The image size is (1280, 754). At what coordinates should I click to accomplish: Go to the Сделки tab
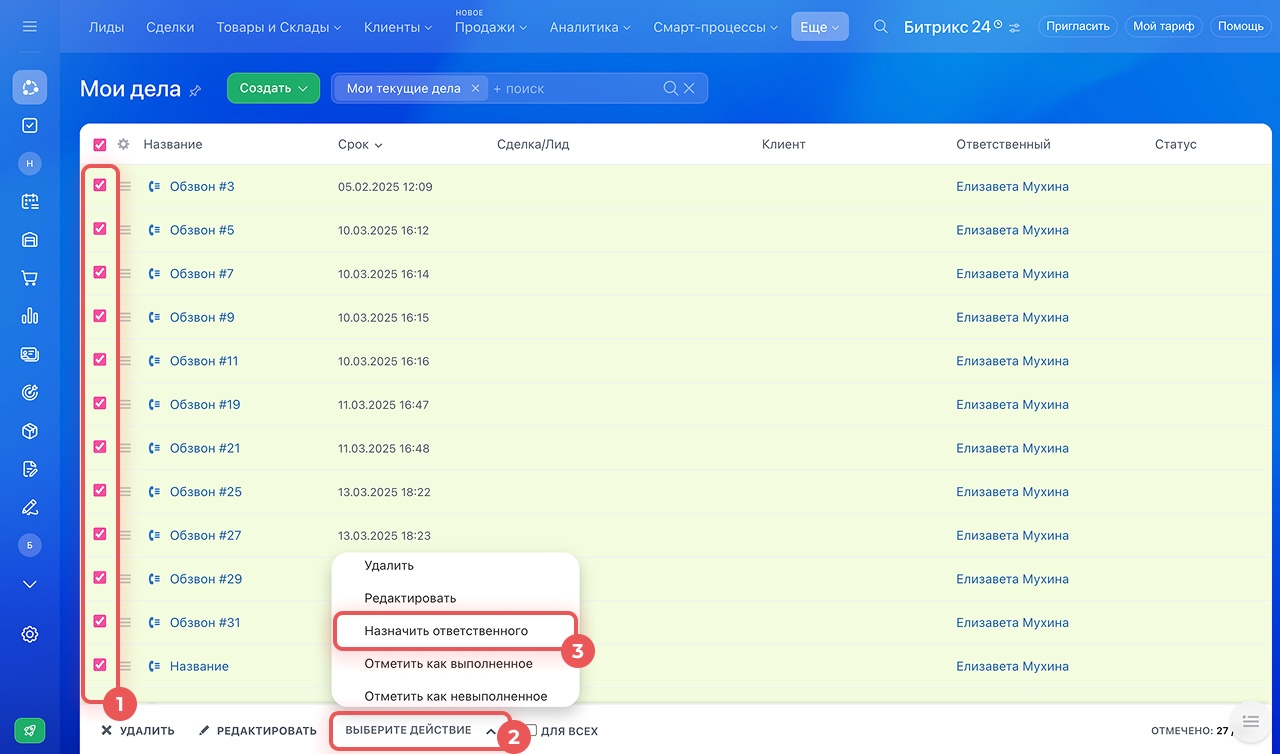(170, 27)
